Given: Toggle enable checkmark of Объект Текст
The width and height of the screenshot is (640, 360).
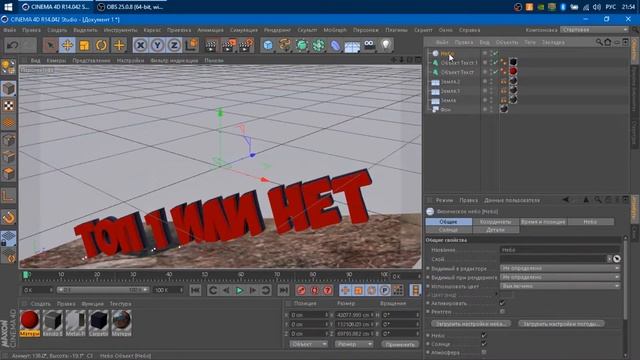Looking at the screenshot, I should coord(495,72).
